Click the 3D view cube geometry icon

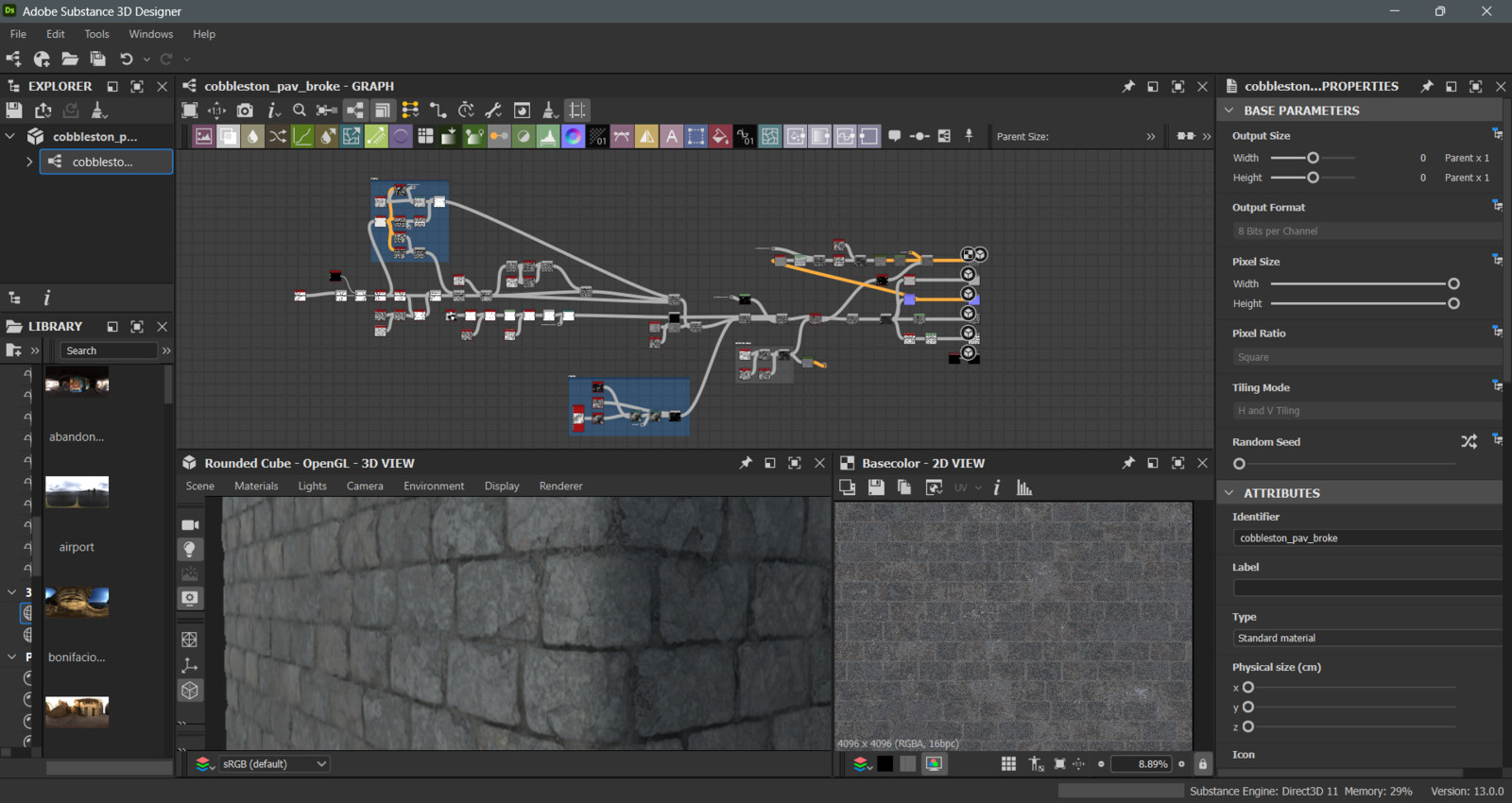[x=190, y=691]
